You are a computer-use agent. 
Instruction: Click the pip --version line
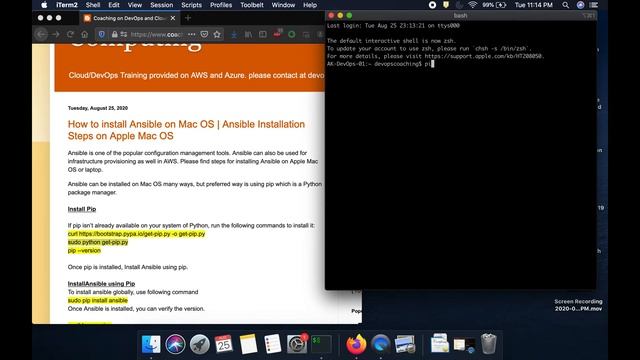click(x=84, y=251)
